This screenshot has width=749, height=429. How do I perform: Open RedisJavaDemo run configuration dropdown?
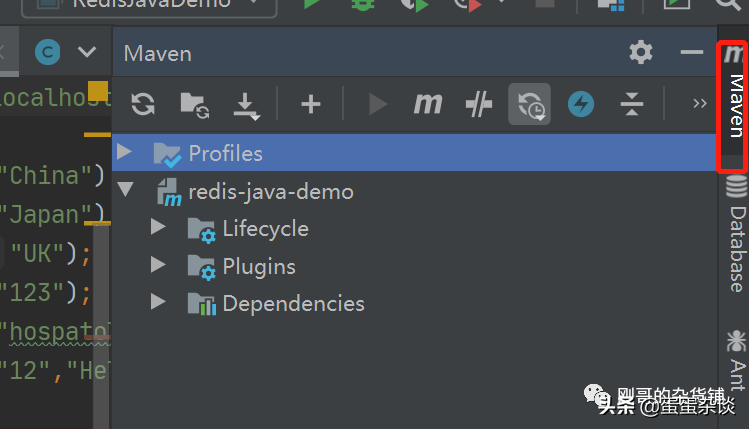[150, 7]
